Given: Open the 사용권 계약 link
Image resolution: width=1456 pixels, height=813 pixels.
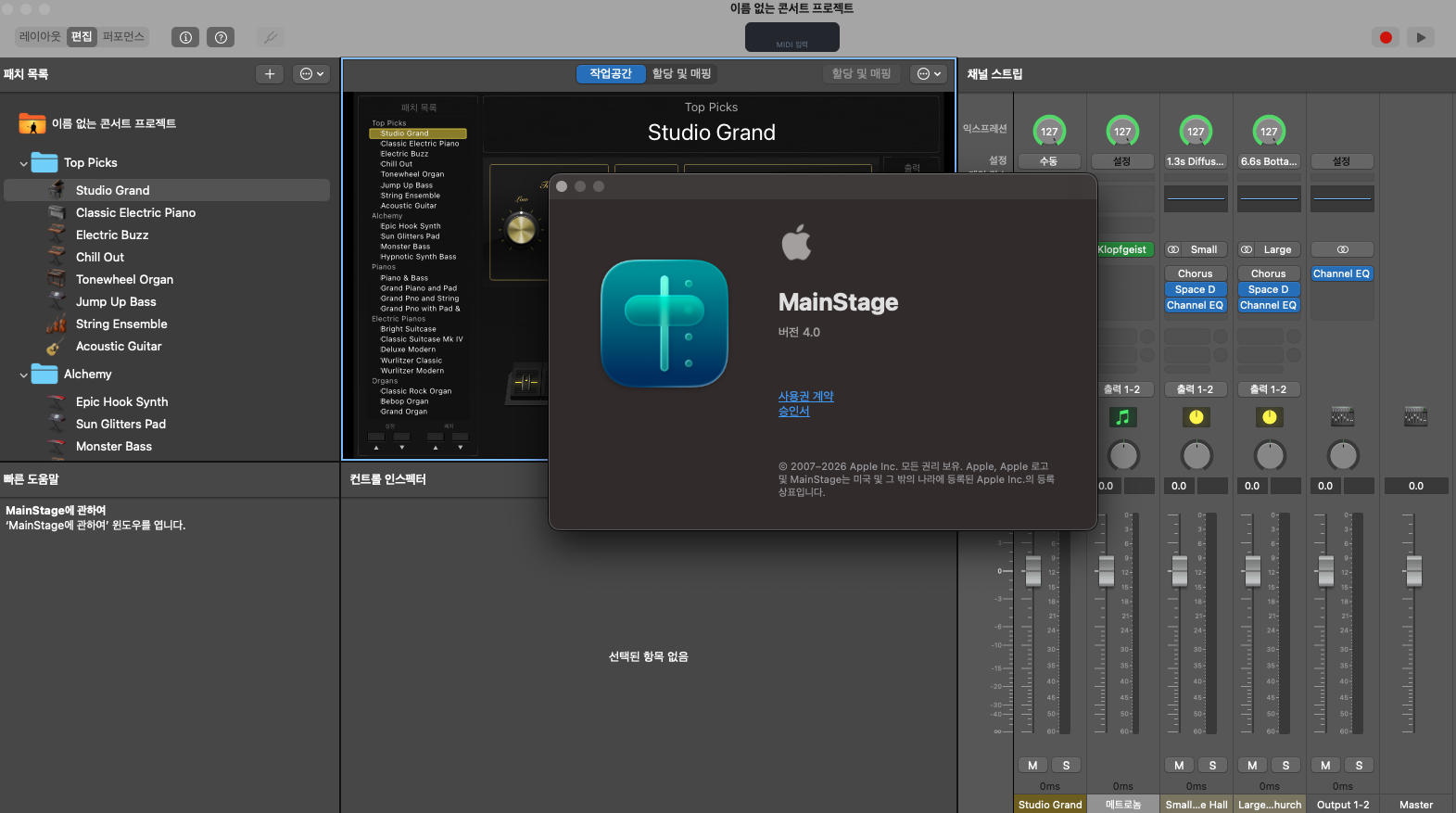Looking at the screenshot, I should (805, 396).
